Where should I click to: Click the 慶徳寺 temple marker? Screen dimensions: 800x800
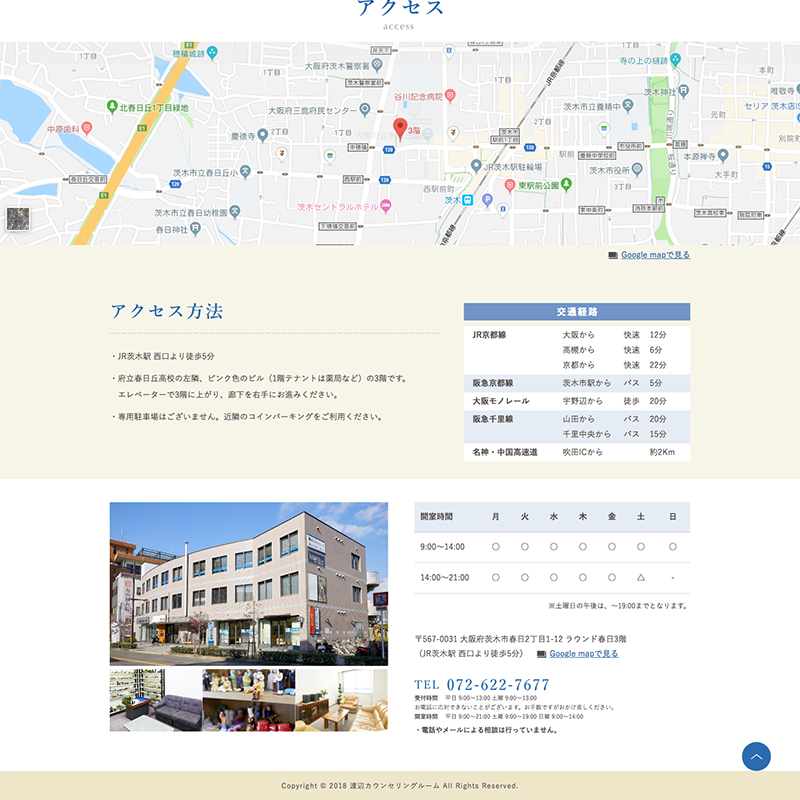(x=262, y=135)
